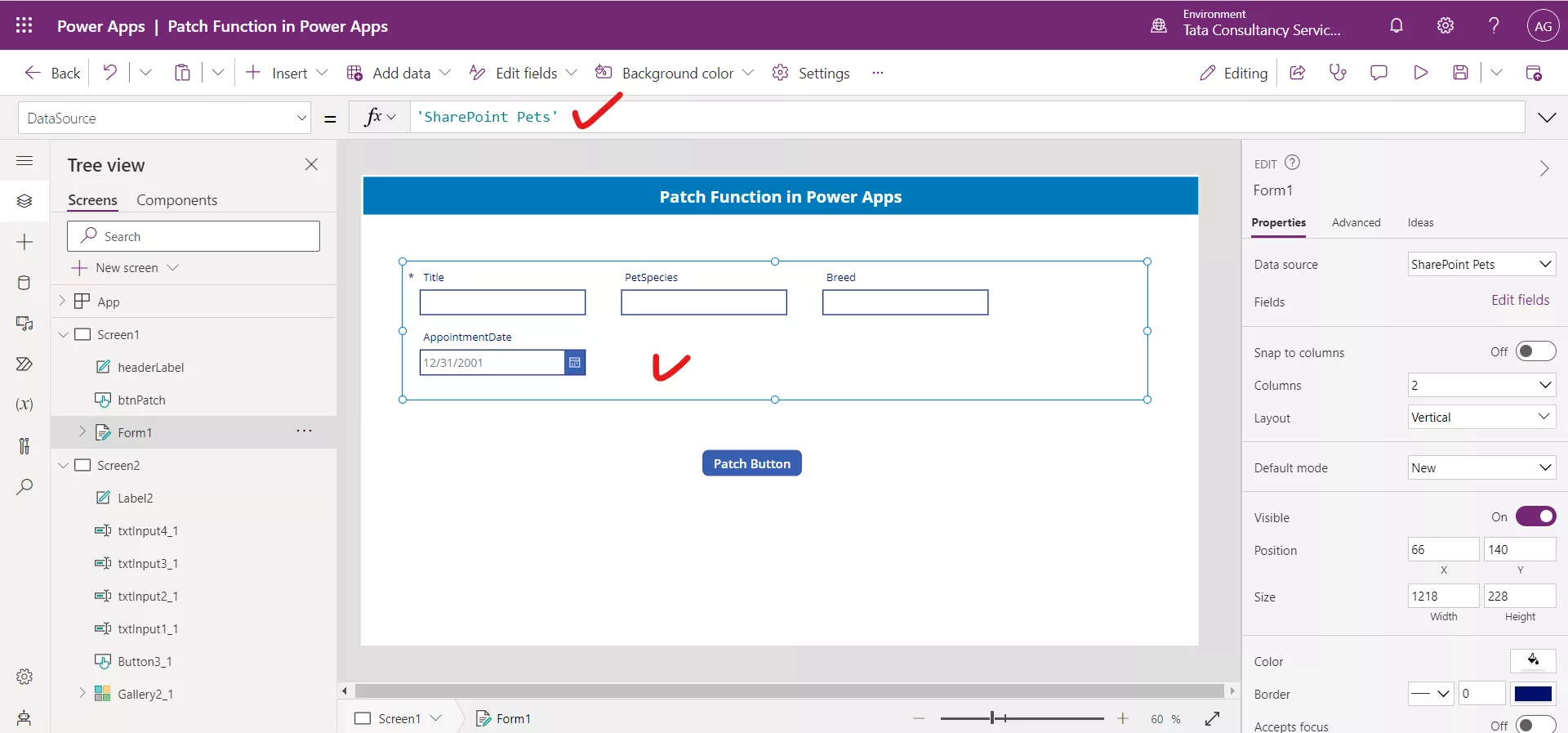Click the Paste clipboard icon
The image size is (1568, 733).
click(x=182, y=73)
